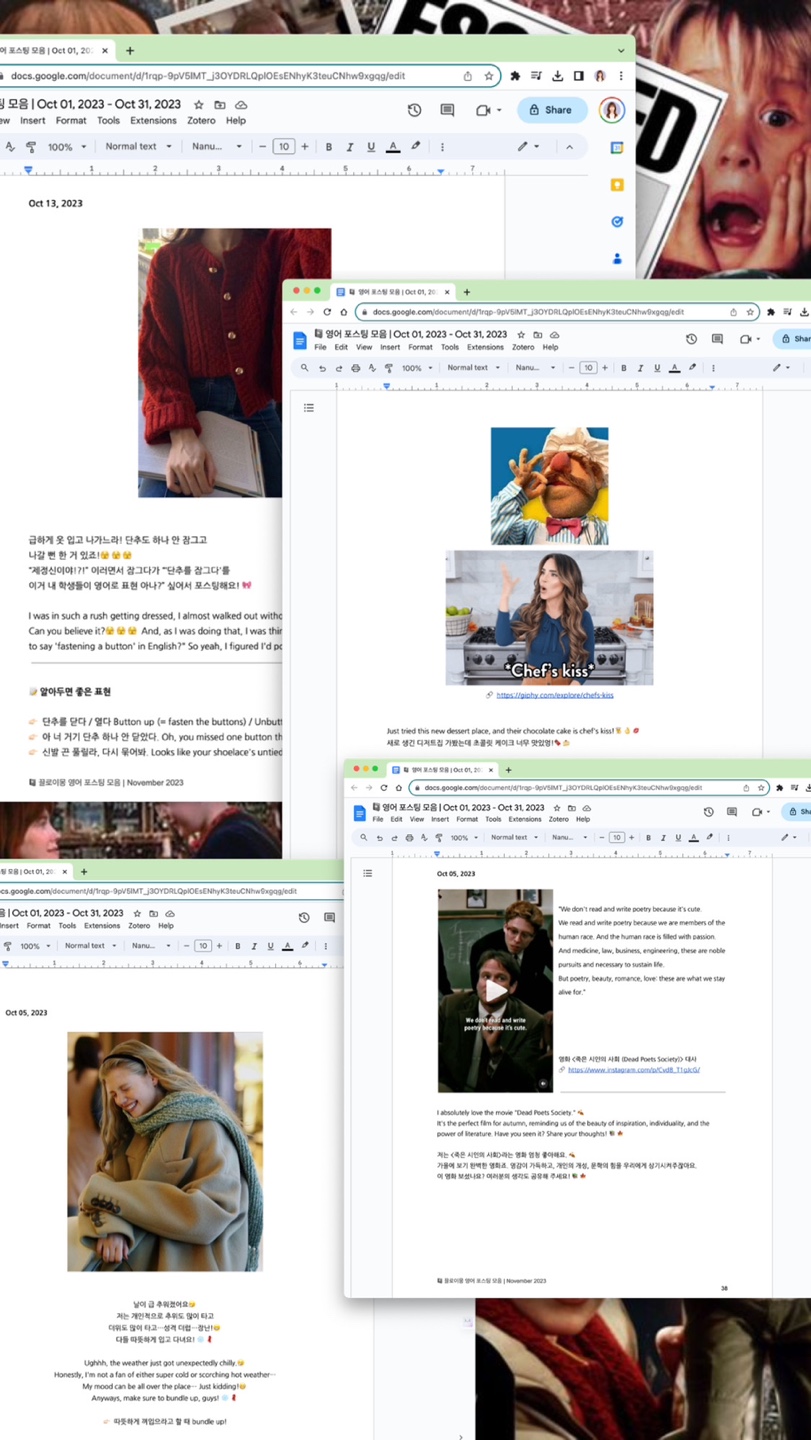Open the giphy.com chefs-kiss link
The width and height of the screenshot is (811, 1440).
tap(554, 695)
